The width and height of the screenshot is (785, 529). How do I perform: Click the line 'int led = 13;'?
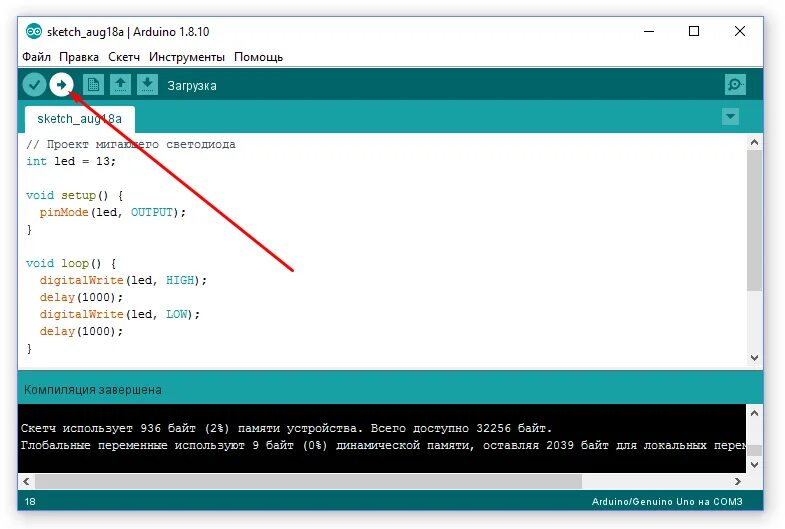click(71, 161)
